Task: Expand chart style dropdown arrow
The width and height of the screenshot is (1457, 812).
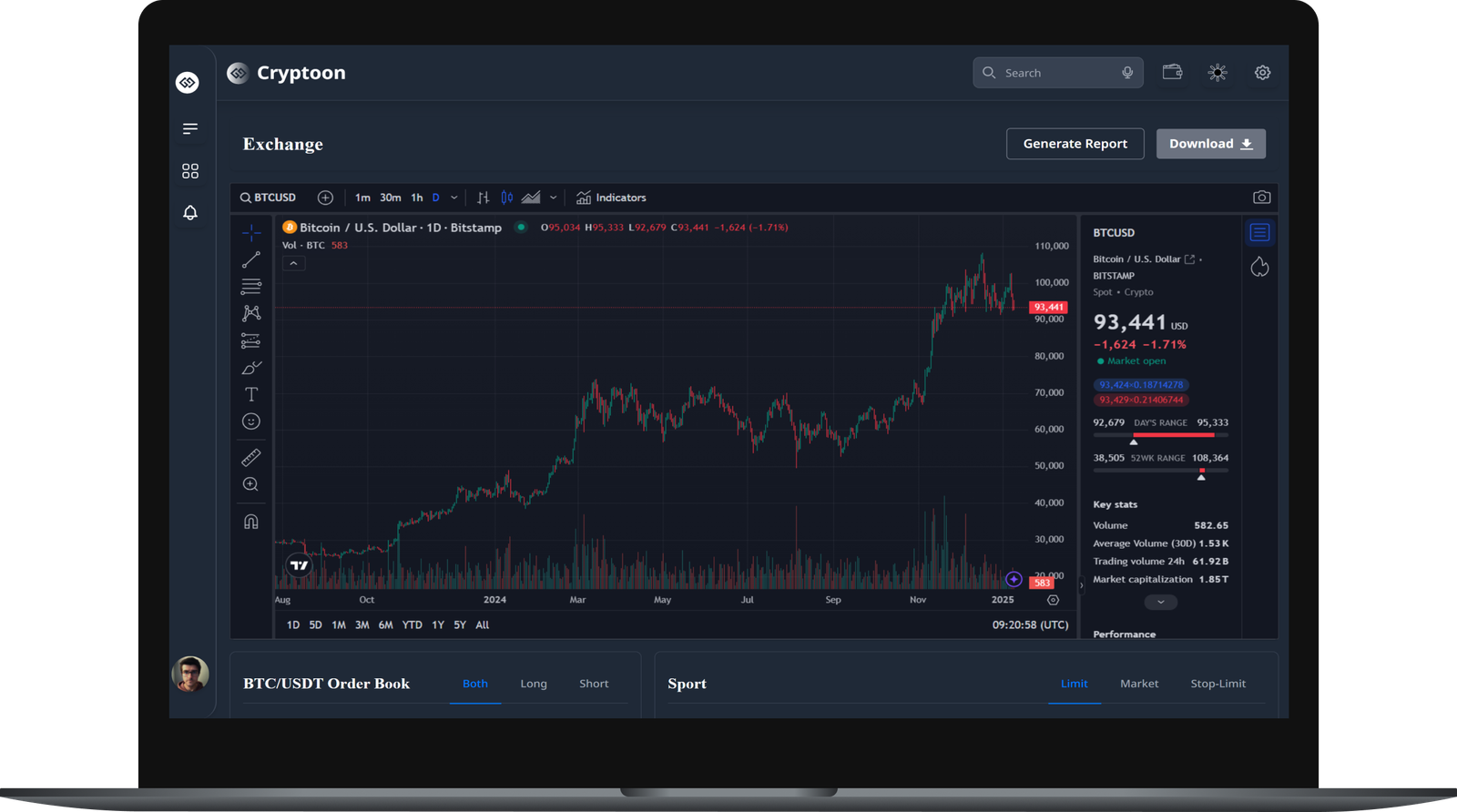Action: pos(553,198)
